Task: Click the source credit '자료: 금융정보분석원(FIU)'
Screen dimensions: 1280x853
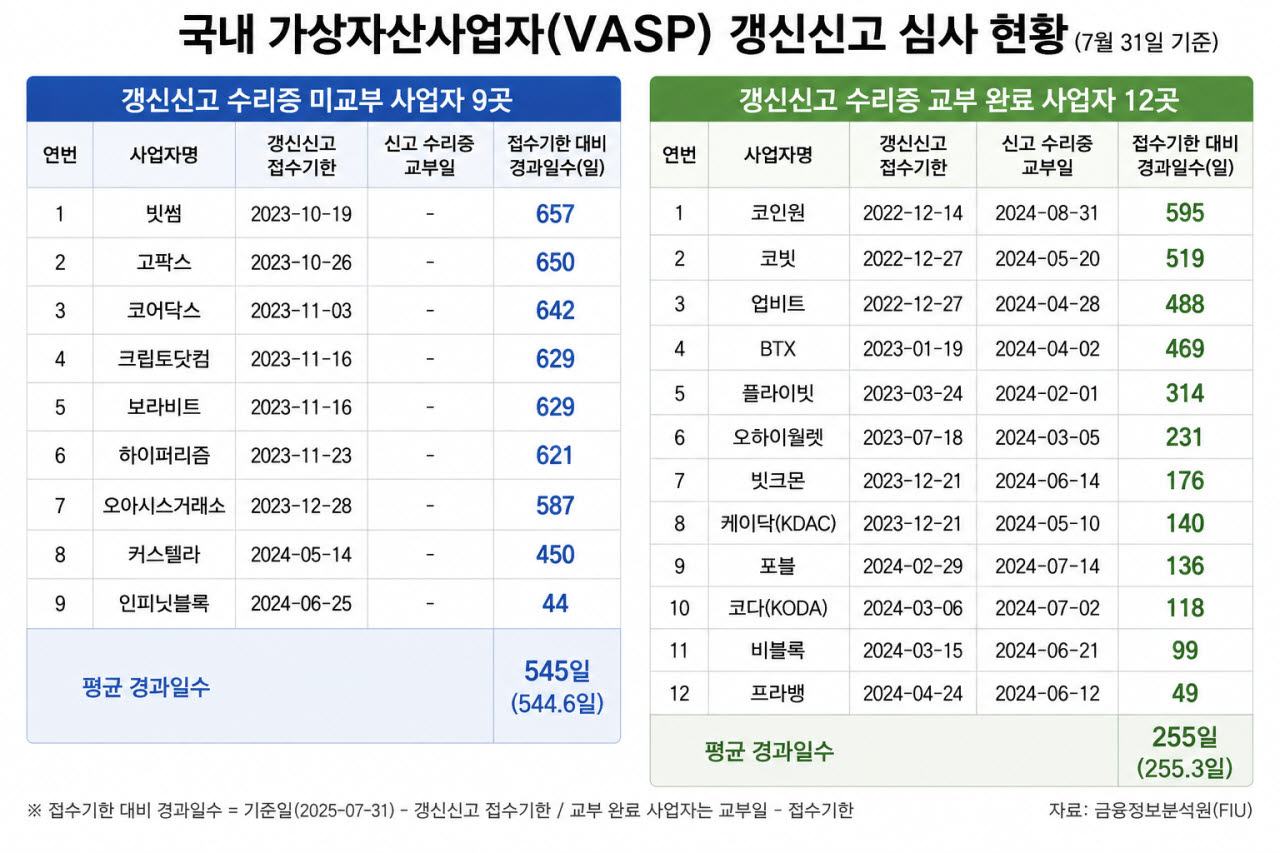Action: point(1150,811)
